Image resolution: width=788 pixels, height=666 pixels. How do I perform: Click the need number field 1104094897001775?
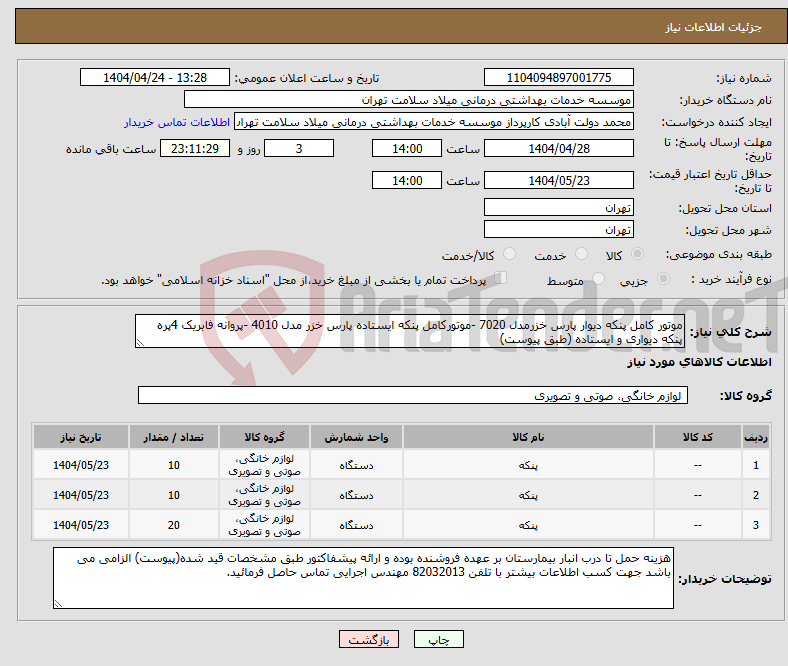coord(559,77)
